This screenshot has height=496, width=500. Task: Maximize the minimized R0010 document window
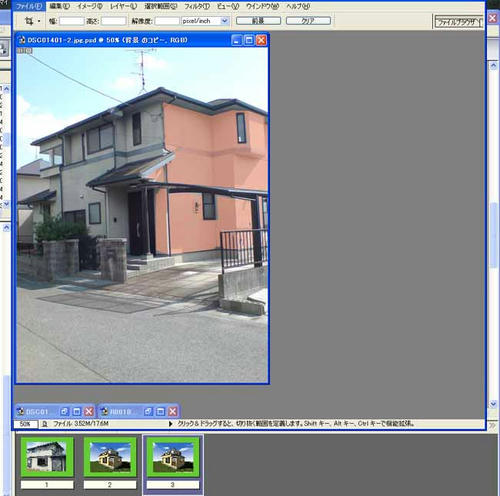160,412
